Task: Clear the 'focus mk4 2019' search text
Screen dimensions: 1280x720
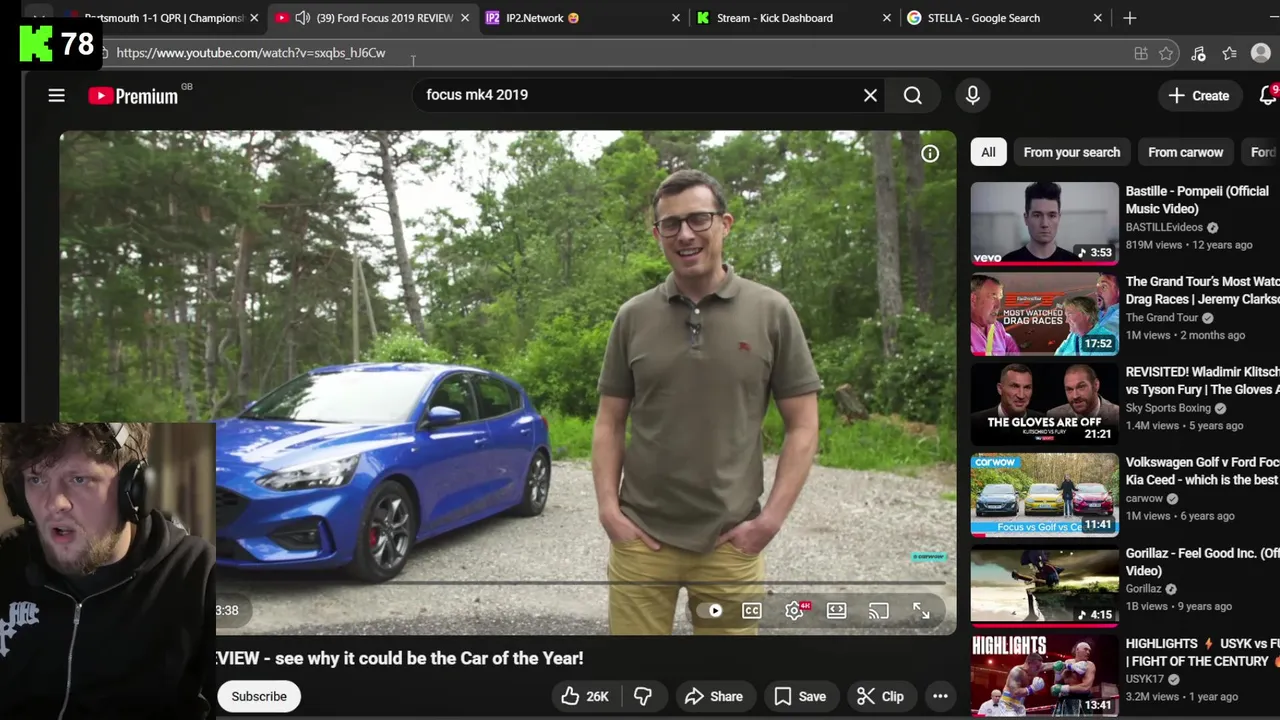Action: [x=870, y=95]
